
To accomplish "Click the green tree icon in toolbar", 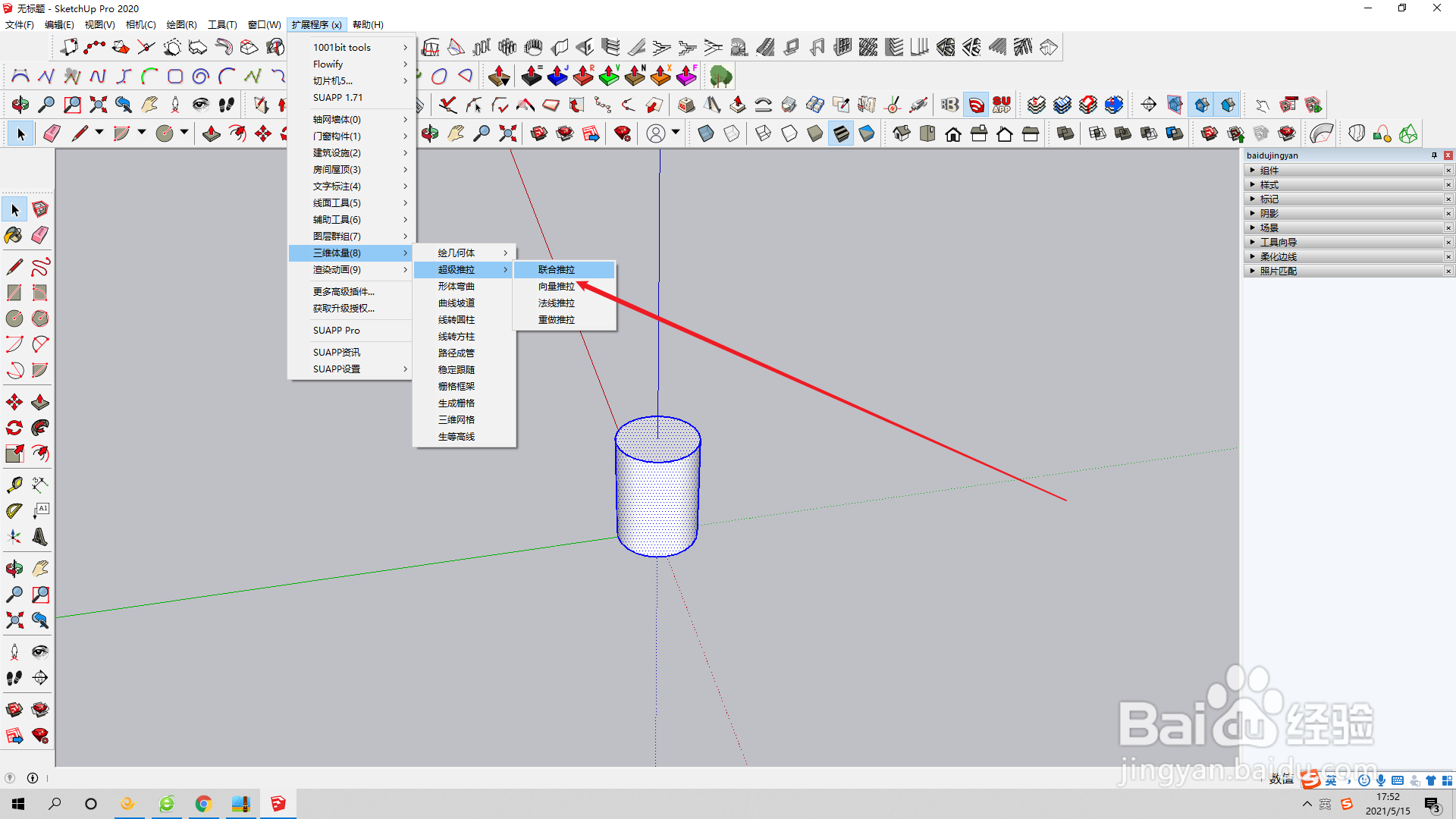I will [720, 76].
